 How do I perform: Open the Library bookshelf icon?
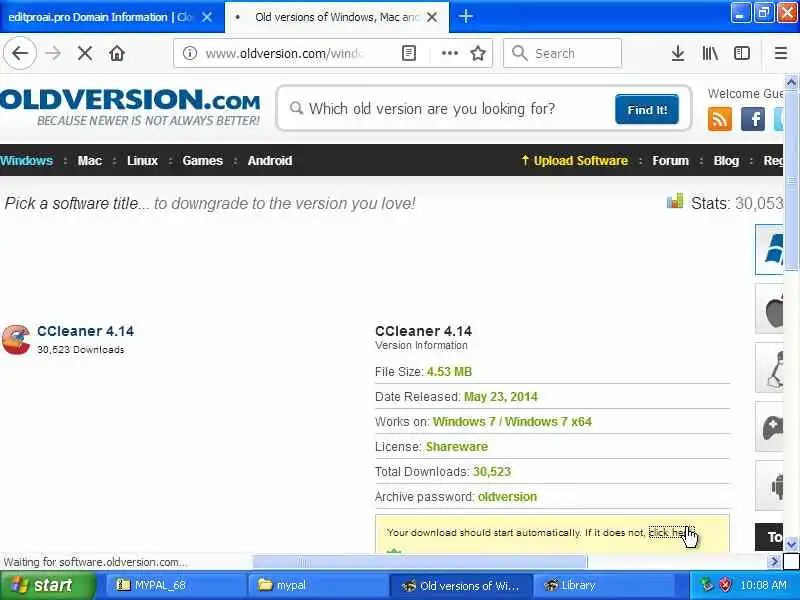(710, 53)
